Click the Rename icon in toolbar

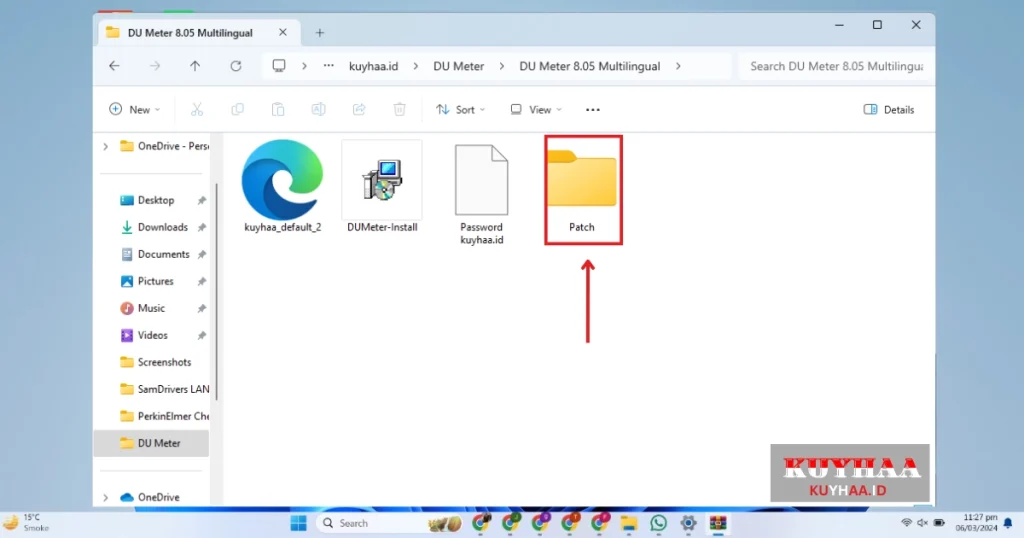click(x=319, y=110)
